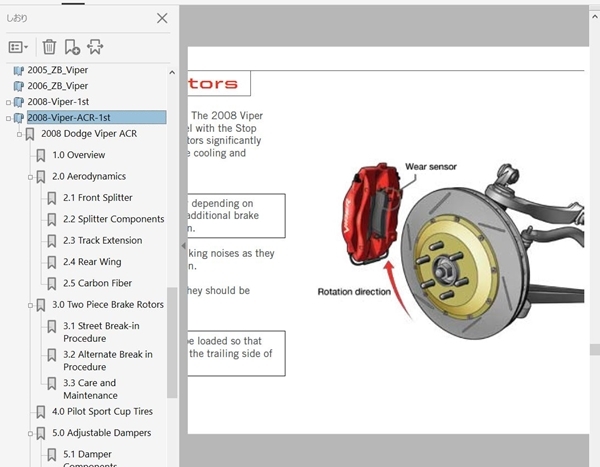Add a new bookmark with plus icon
The width and height of the screenshot is (600, 467).
tap(72, 47)
